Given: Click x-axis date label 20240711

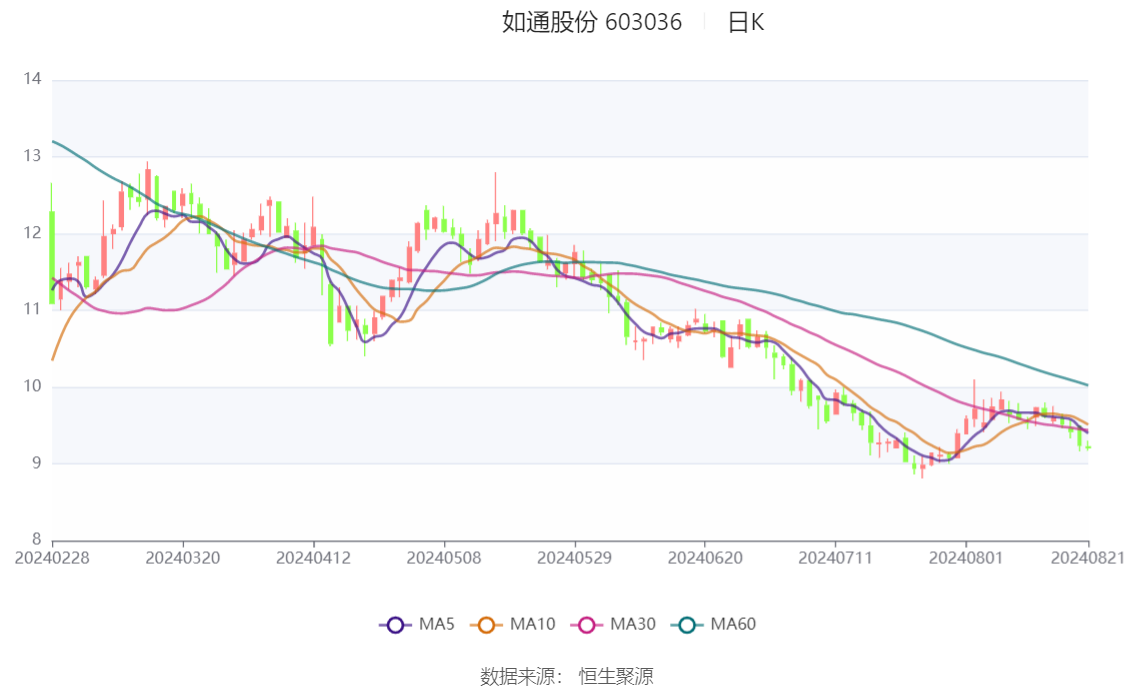Looking at the screenshot, I should 835,558.
